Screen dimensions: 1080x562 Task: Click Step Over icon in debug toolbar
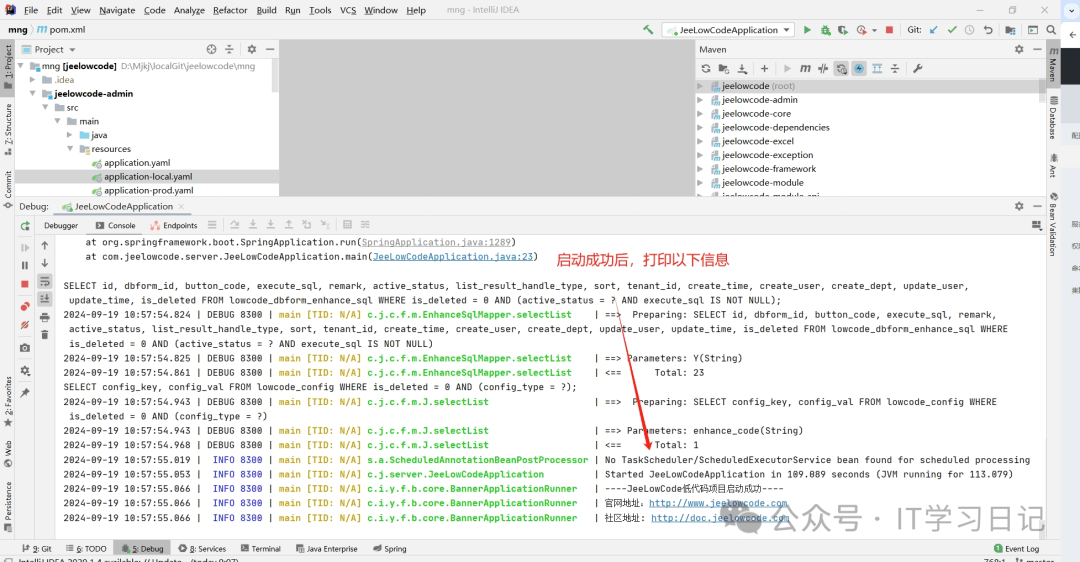pyautogui.click(x=235, y=225)
